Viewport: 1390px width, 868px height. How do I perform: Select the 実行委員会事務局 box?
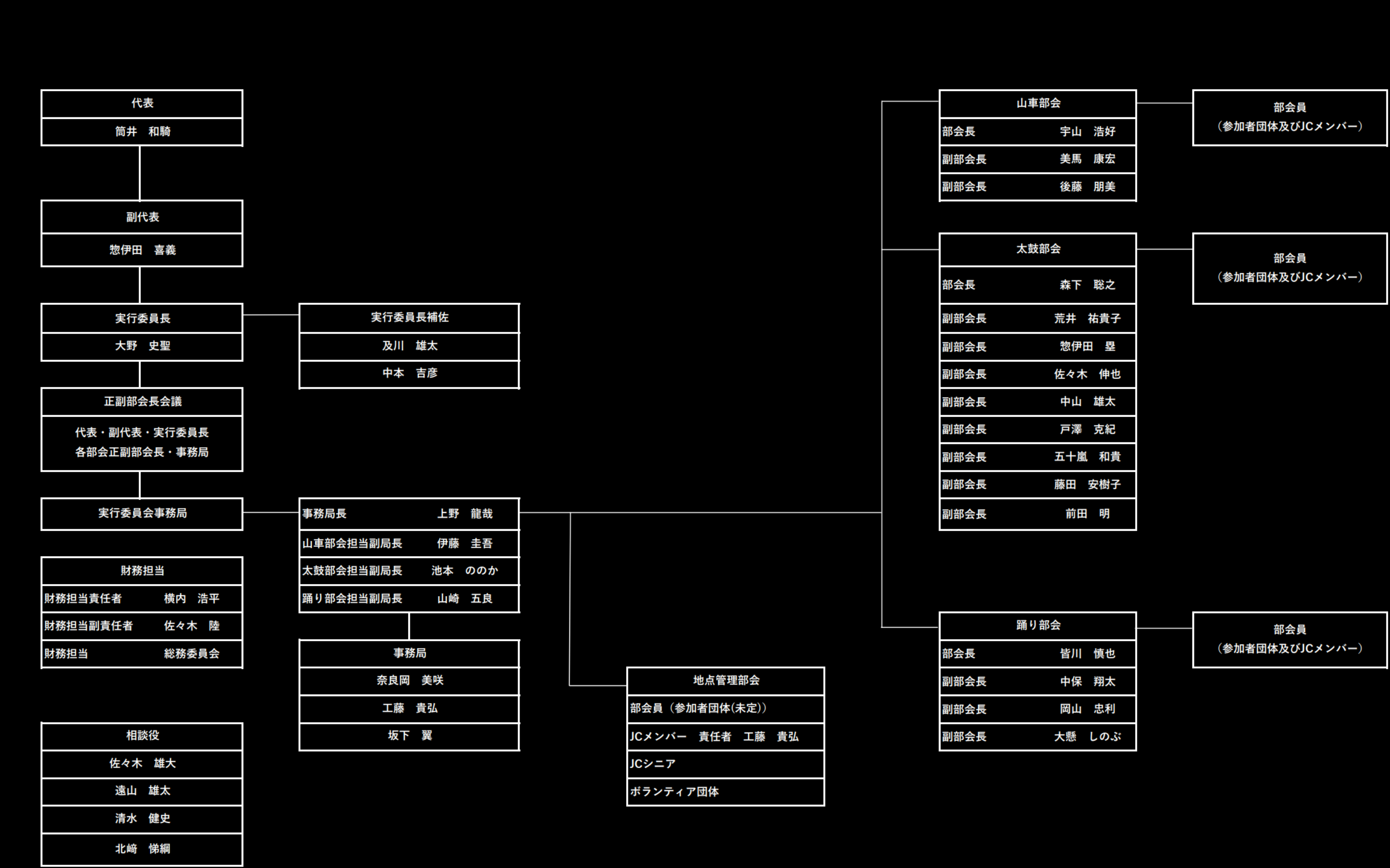(x=142, y=513)
